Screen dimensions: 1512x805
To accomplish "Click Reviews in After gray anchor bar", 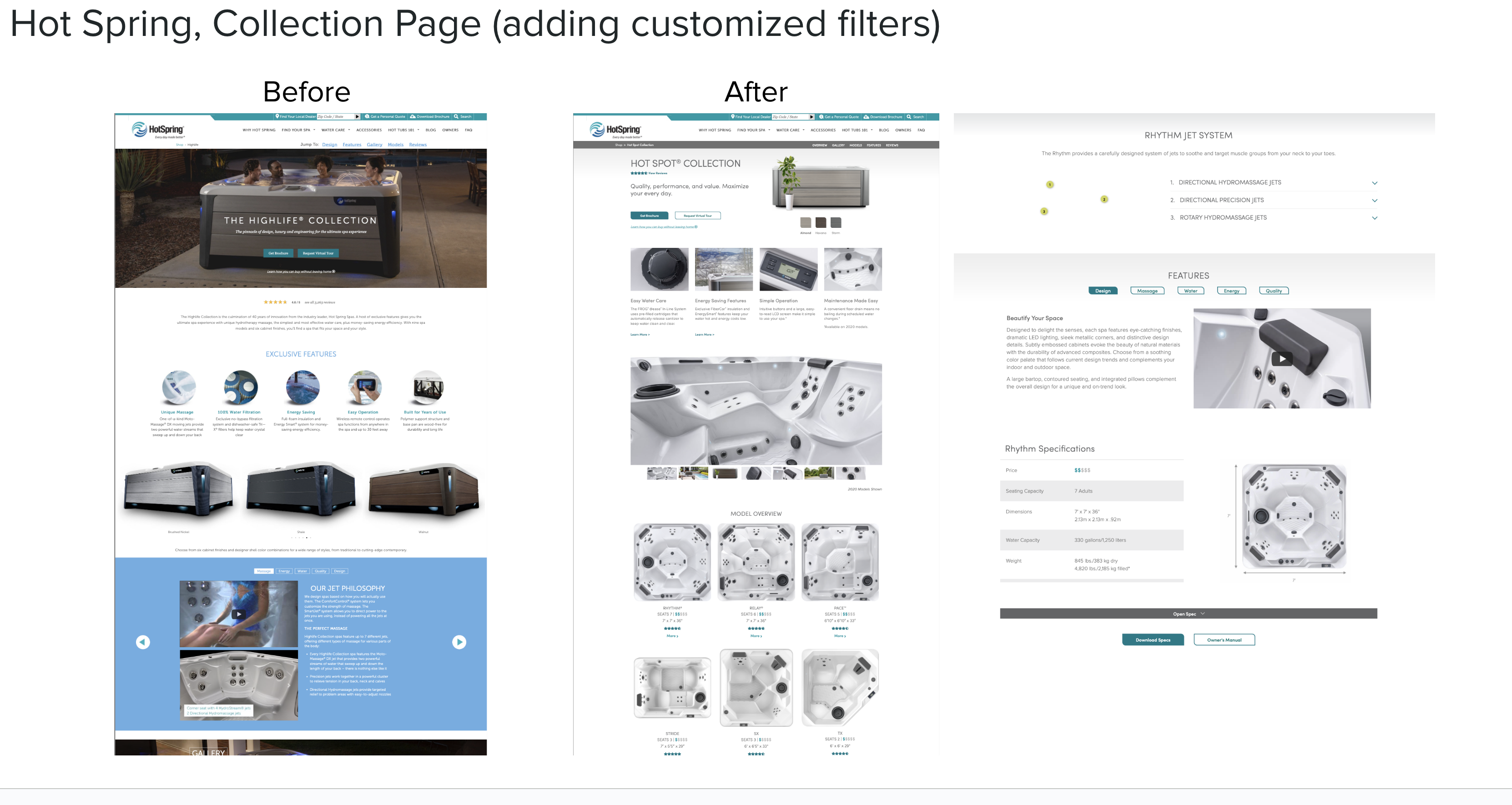I will point(892,145).
